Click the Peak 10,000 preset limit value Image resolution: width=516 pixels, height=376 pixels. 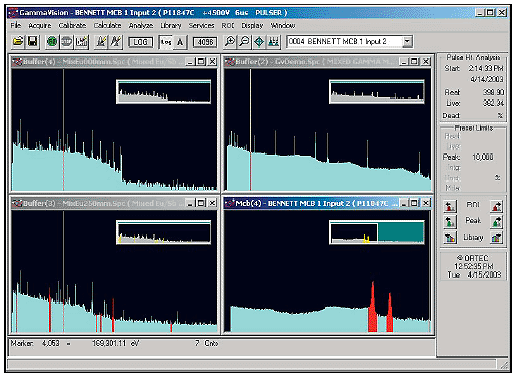tap(483, 157)
